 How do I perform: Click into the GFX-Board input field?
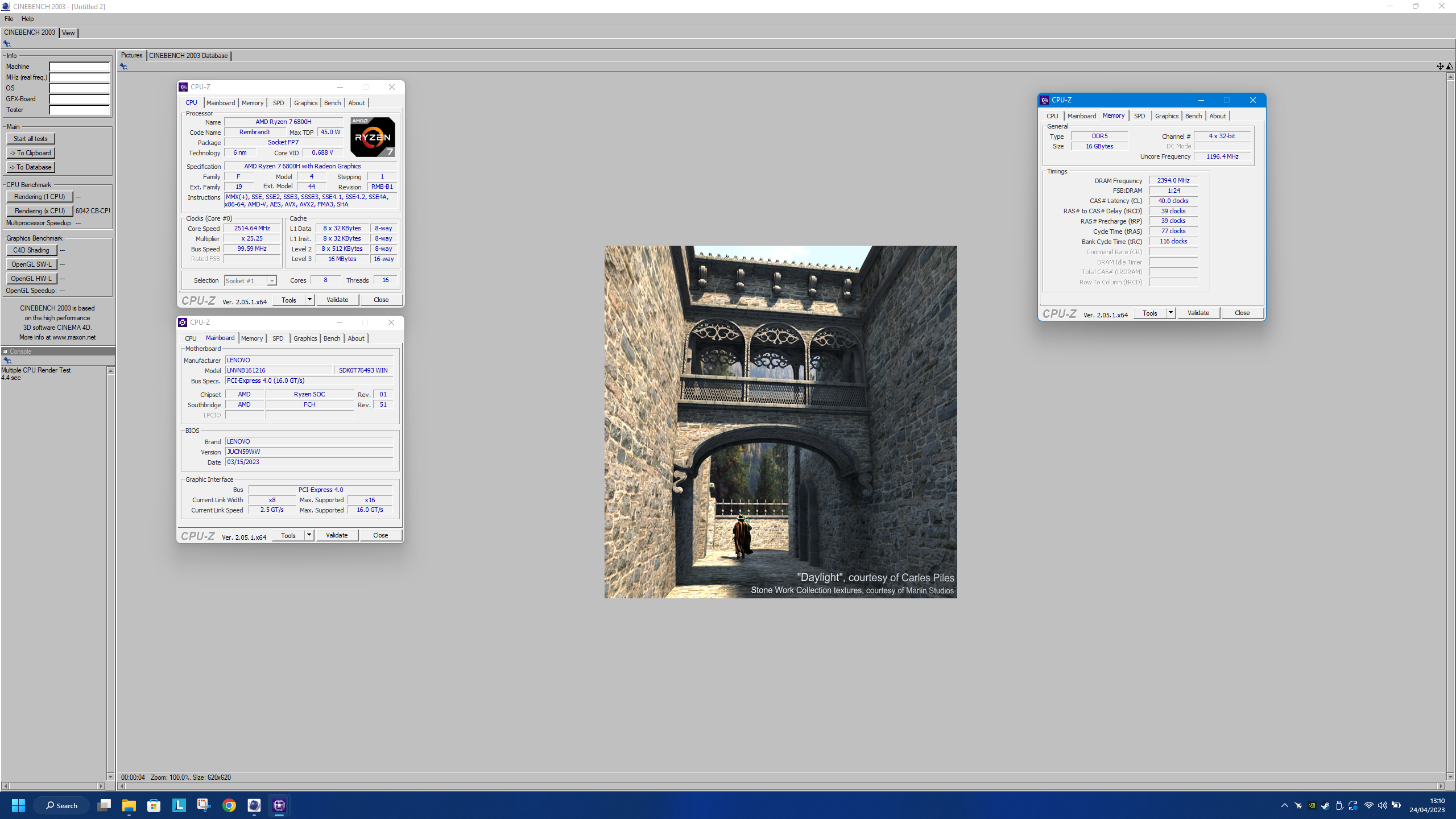point(79,99)
